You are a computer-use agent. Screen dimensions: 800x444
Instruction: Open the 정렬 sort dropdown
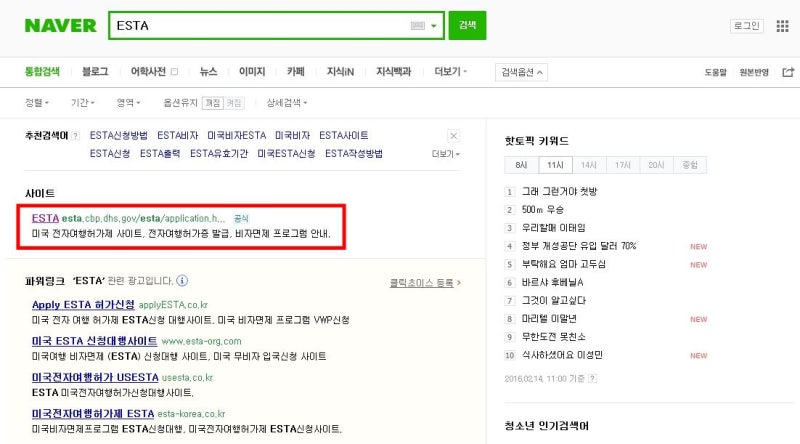(37, 103)
